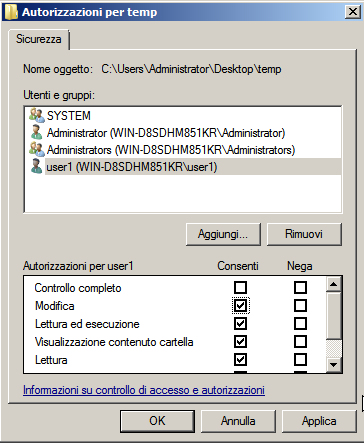364x443 pixels.
Task: Click the Administrators group icon
Action: coord(37,149)
